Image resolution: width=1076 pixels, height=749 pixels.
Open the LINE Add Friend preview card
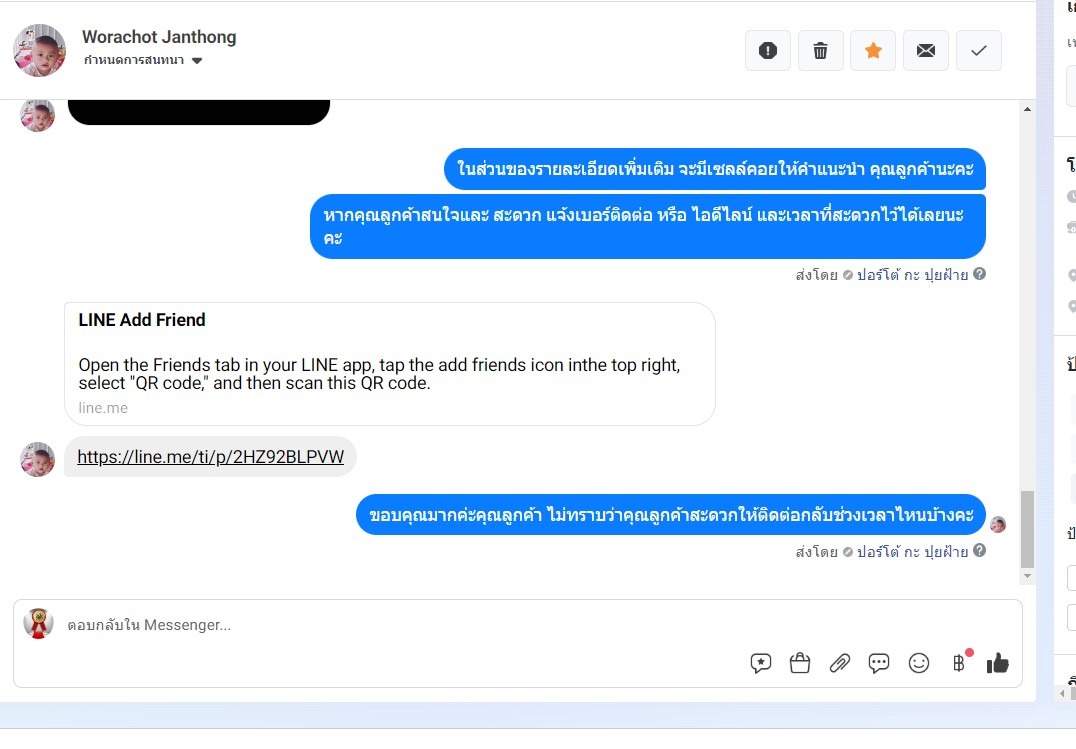[390, 364]
